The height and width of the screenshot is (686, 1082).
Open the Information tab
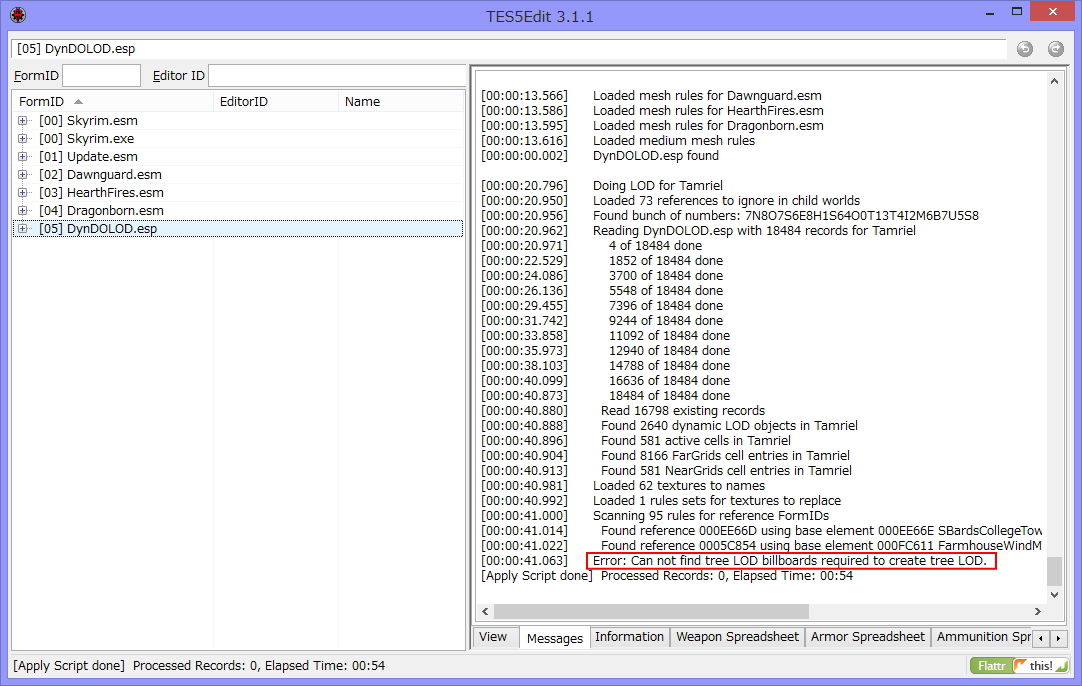coord(629,637)
